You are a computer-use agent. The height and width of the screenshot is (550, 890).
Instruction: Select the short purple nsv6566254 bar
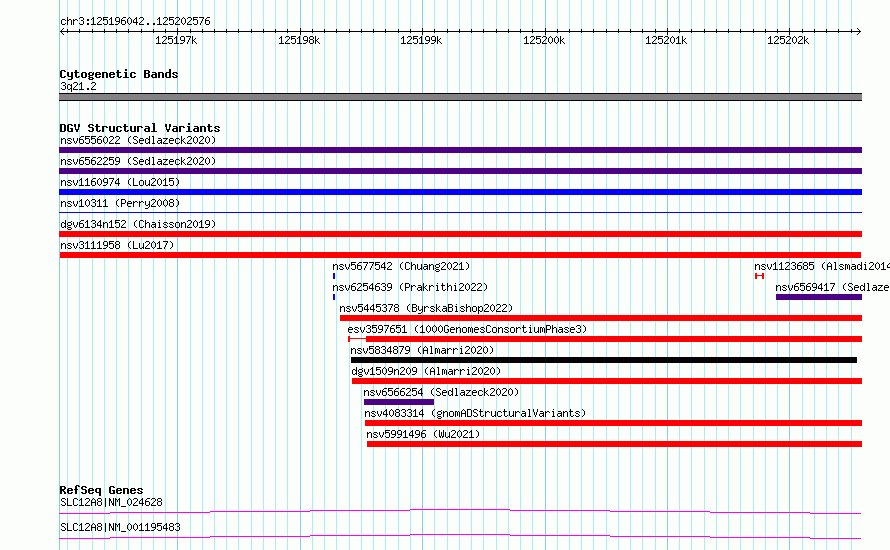[x=399, y=402]
